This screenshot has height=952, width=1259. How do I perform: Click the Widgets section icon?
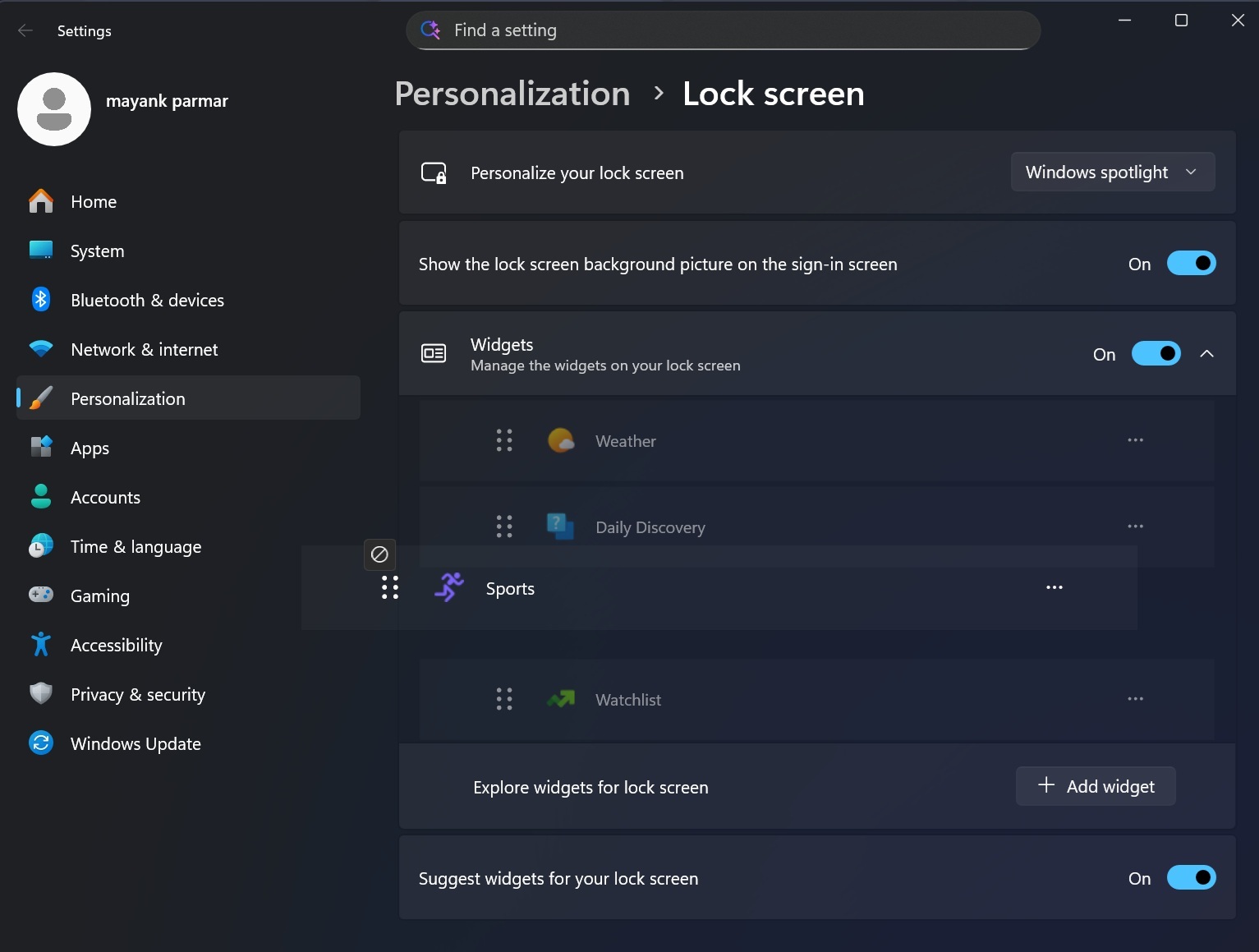tap(434, 353)
